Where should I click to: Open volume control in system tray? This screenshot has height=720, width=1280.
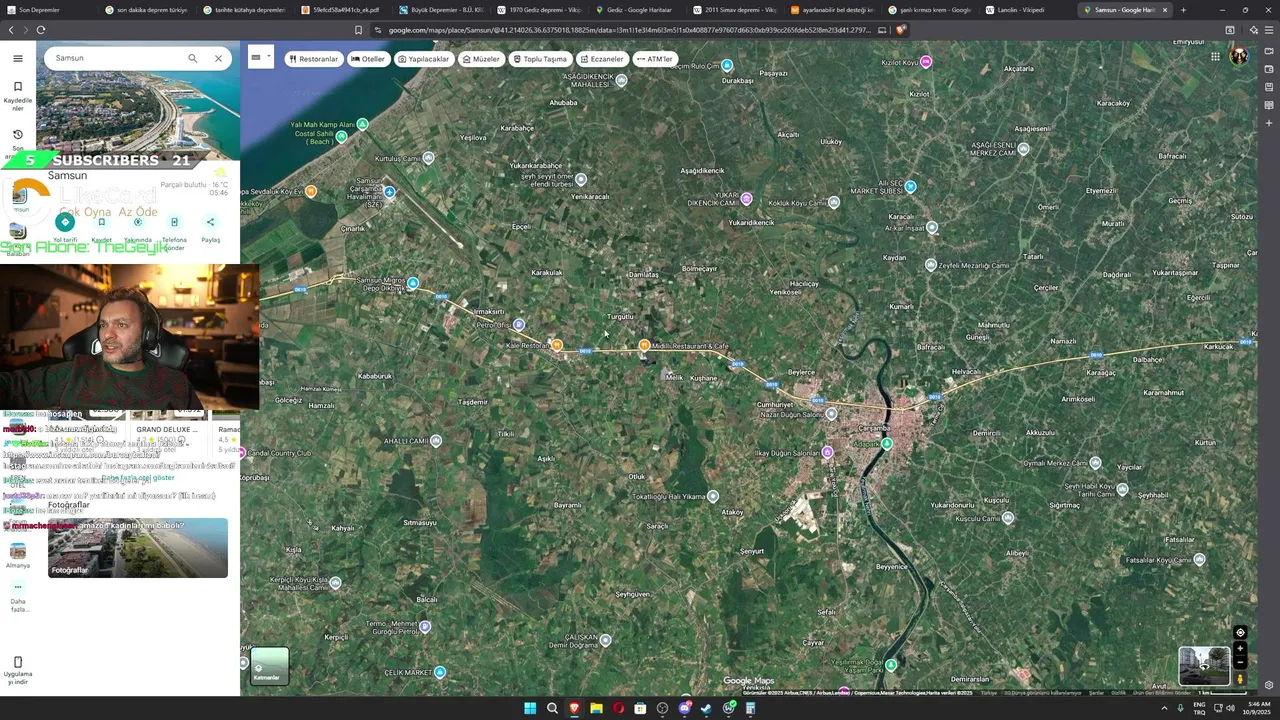1230,708
